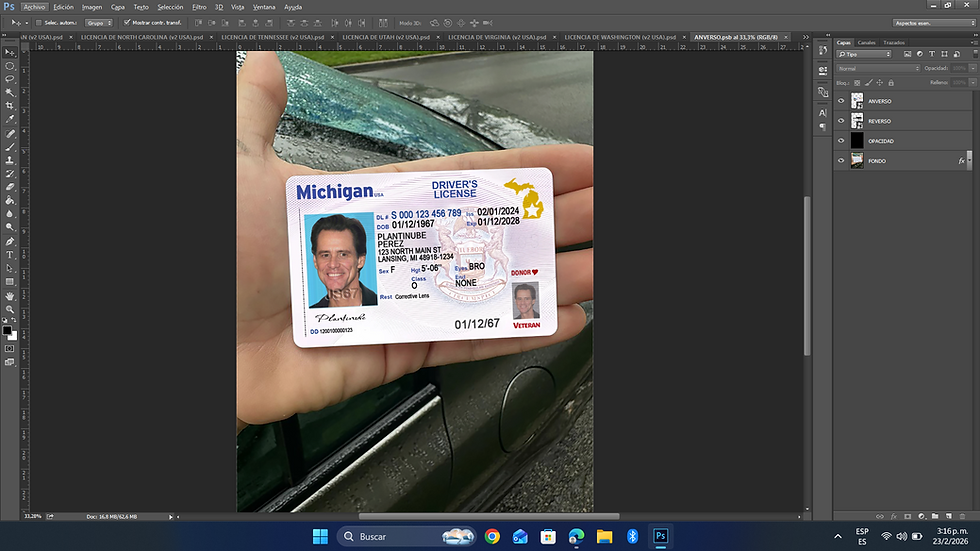Select the Eyedropper tool
The width and height of the screenshot is (980, 551).
[9, 119]
